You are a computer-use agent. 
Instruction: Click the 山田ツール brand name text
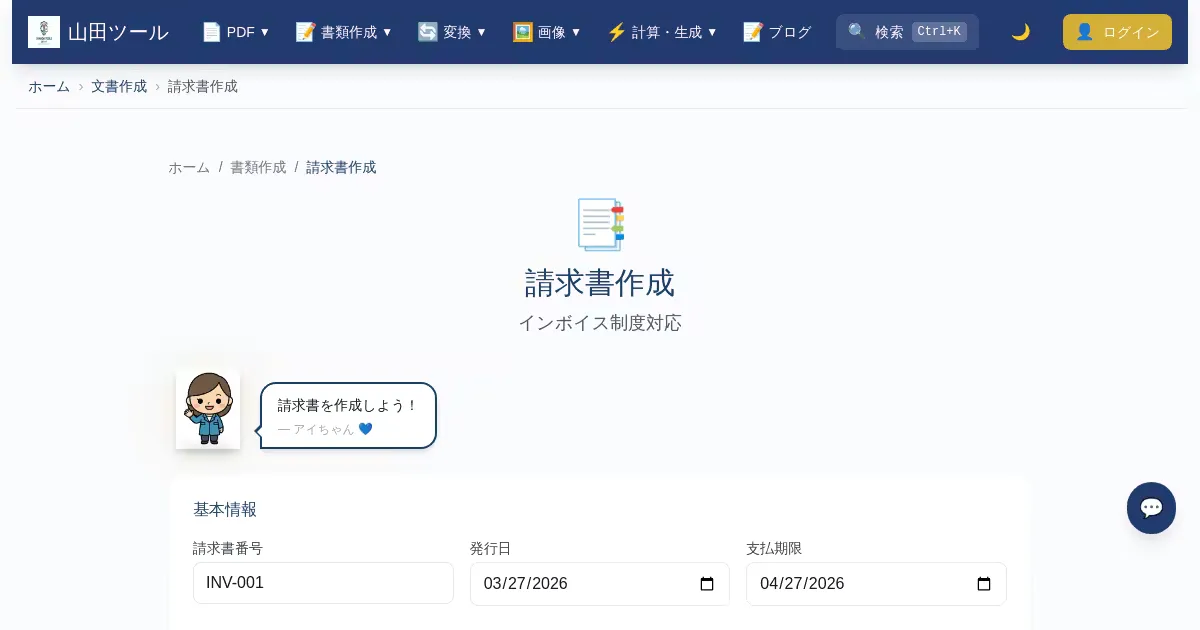coord(118,32)
